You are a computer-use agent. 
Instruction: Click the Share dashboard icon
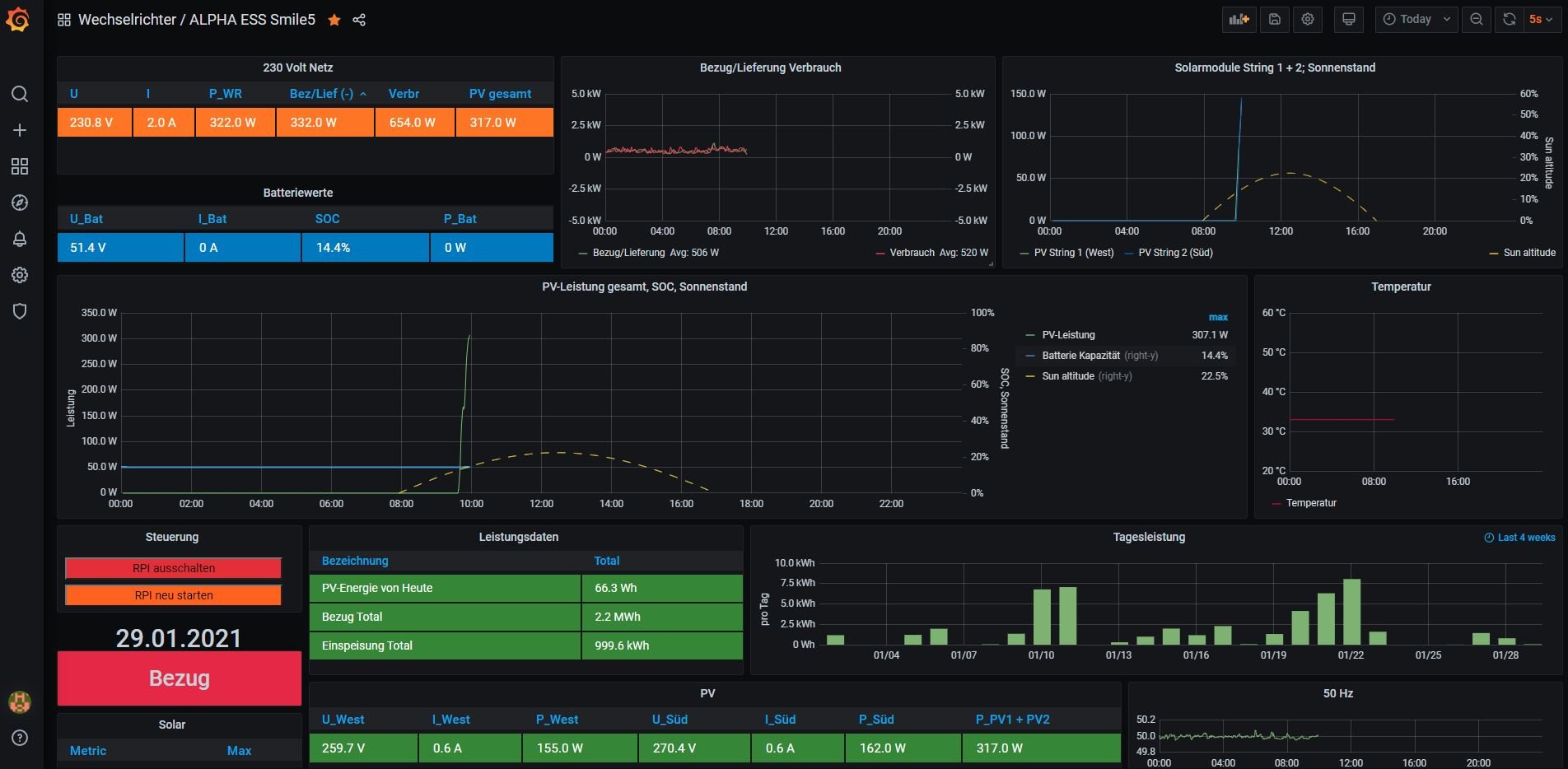click(x=359, y=20)
